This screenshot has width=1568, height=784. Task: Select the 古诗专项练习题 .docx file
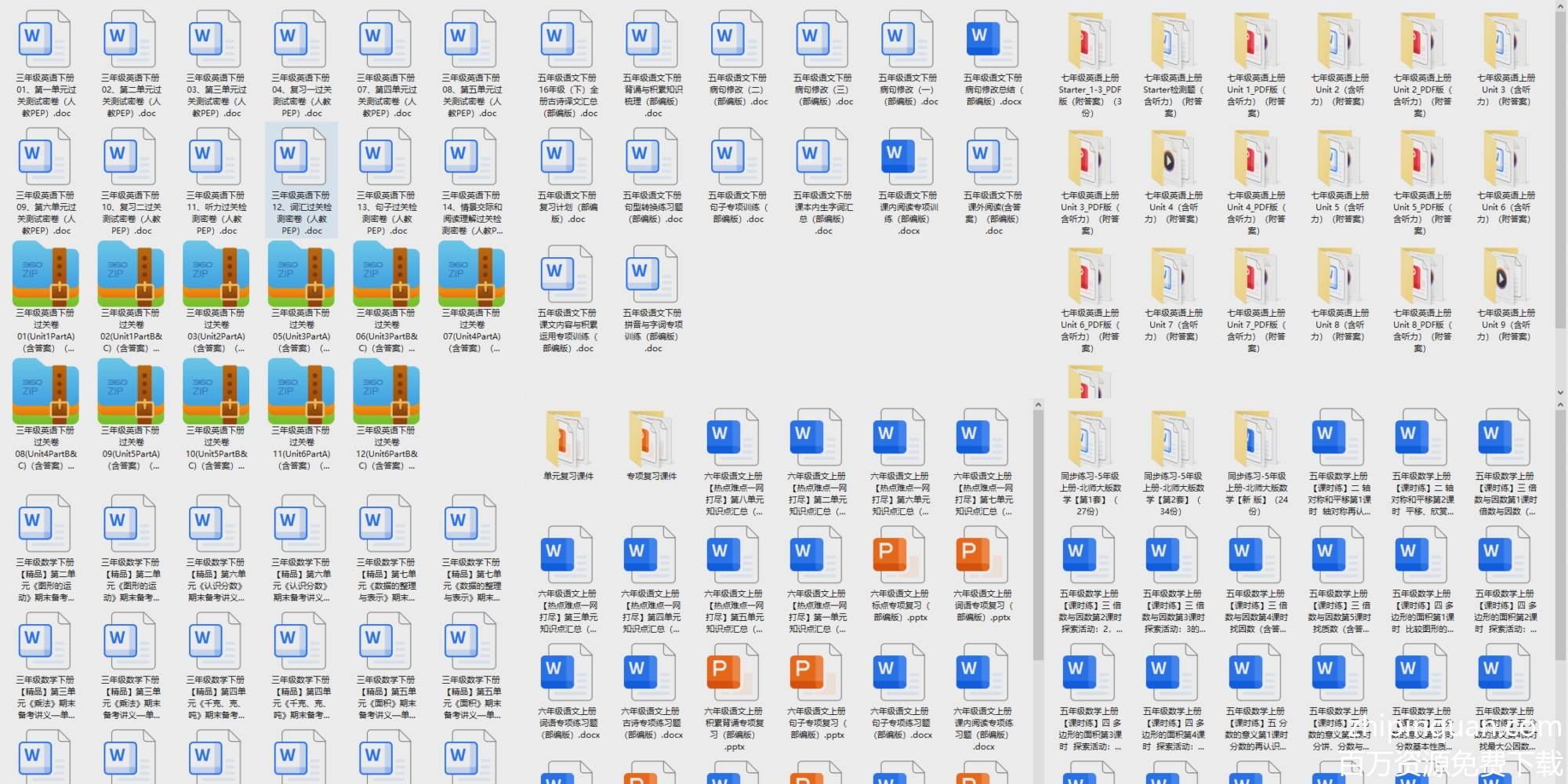point(651,674)
